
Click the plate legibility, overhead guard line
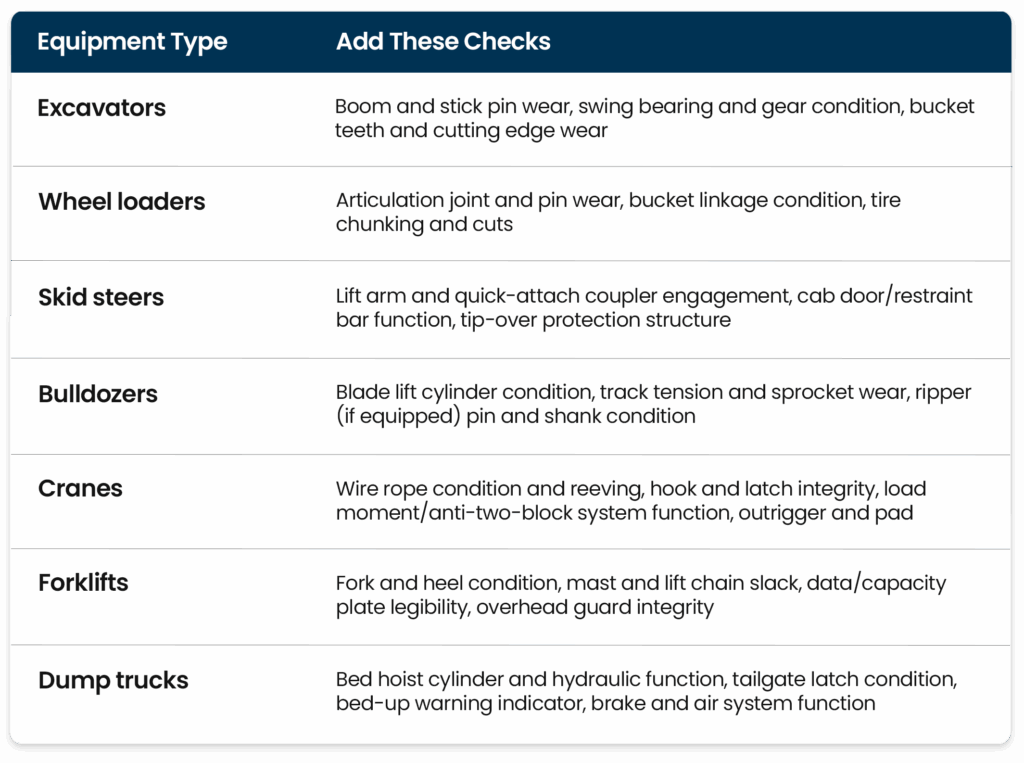pos(524,608)
